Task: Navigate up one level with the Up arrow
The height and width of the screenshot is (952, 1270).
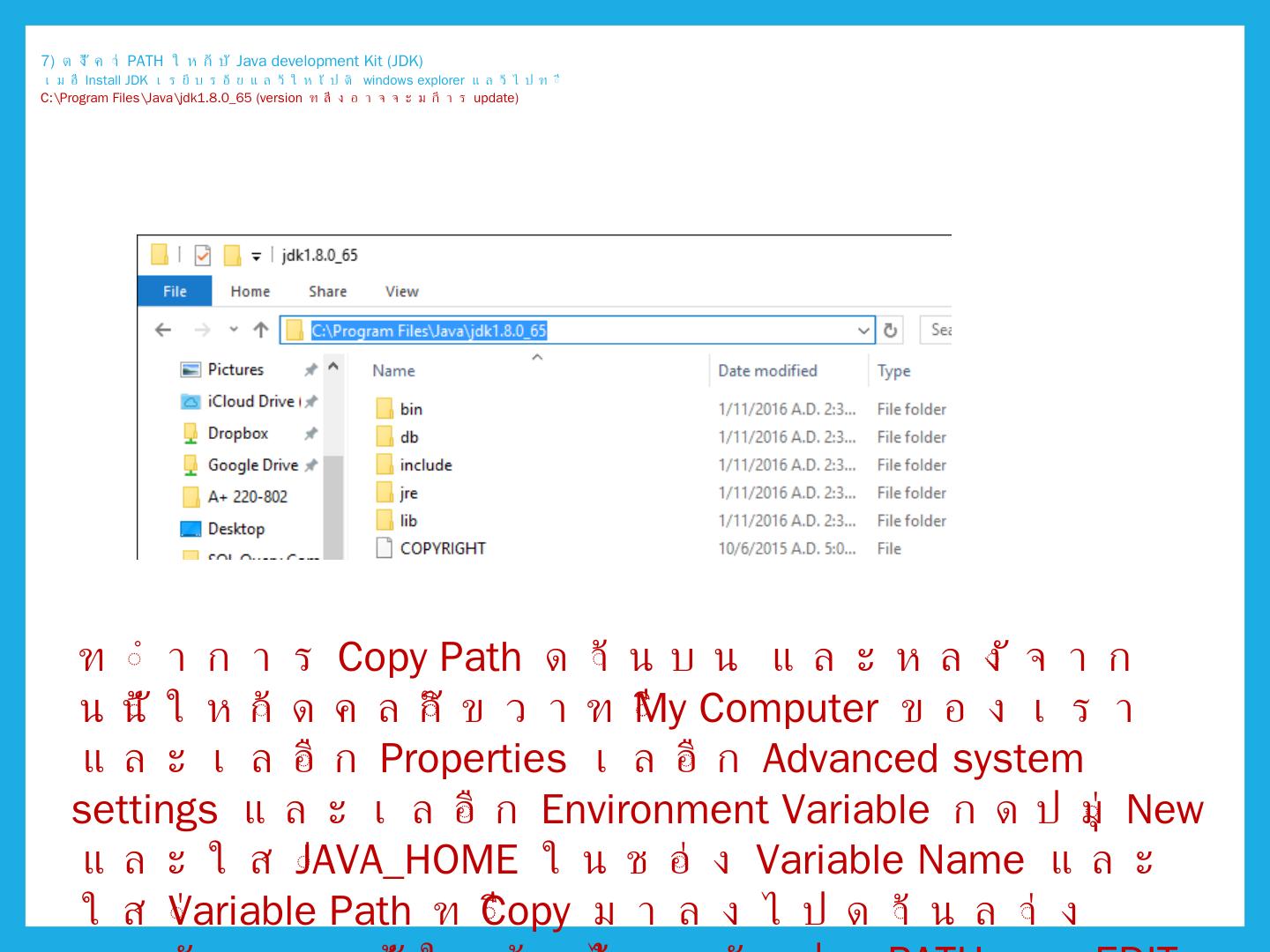Action: (x=260, y=330)
